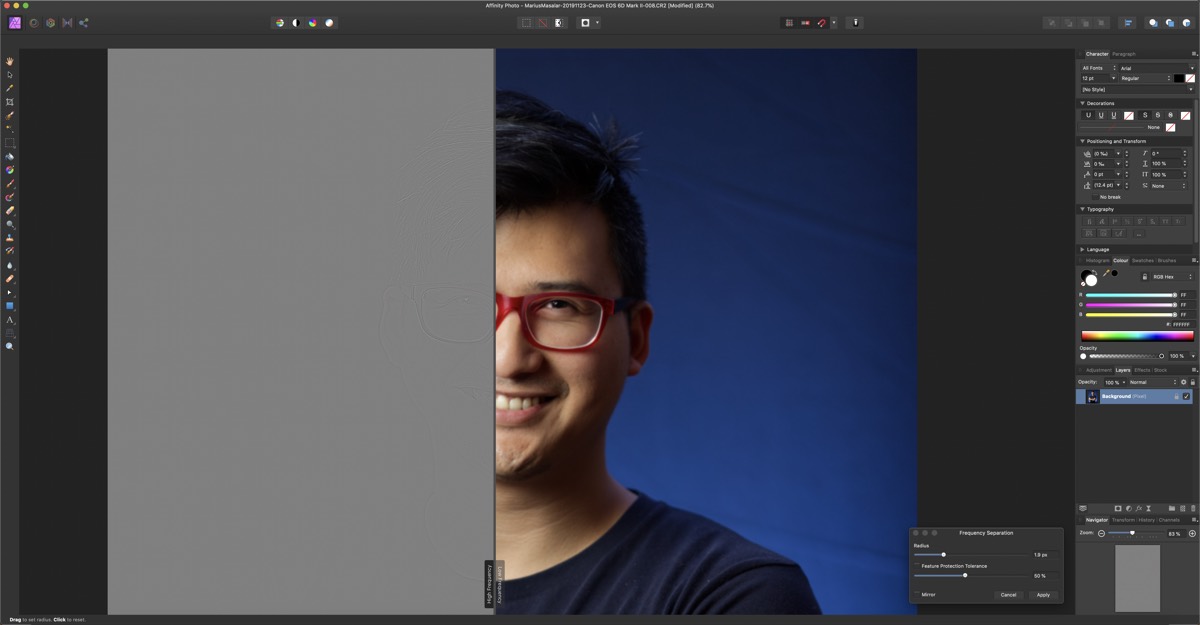Open the All Fonts collection dropdown
The height and width of the screenshot is (625, 1200).
(x=1098, y=68)
